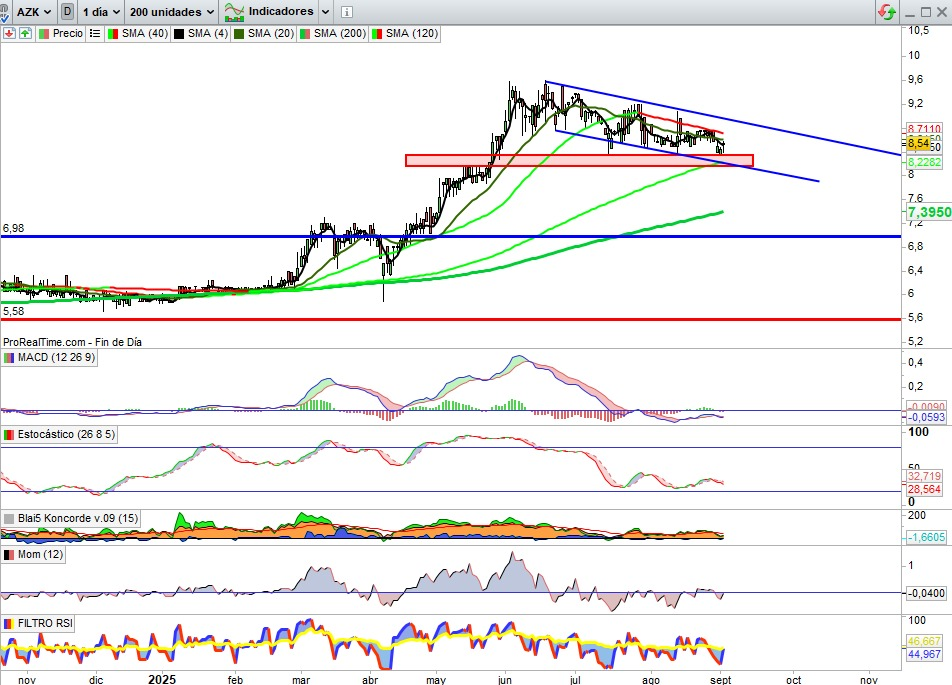Select the blue 6,98 horizontal line

tap(450, 236)
